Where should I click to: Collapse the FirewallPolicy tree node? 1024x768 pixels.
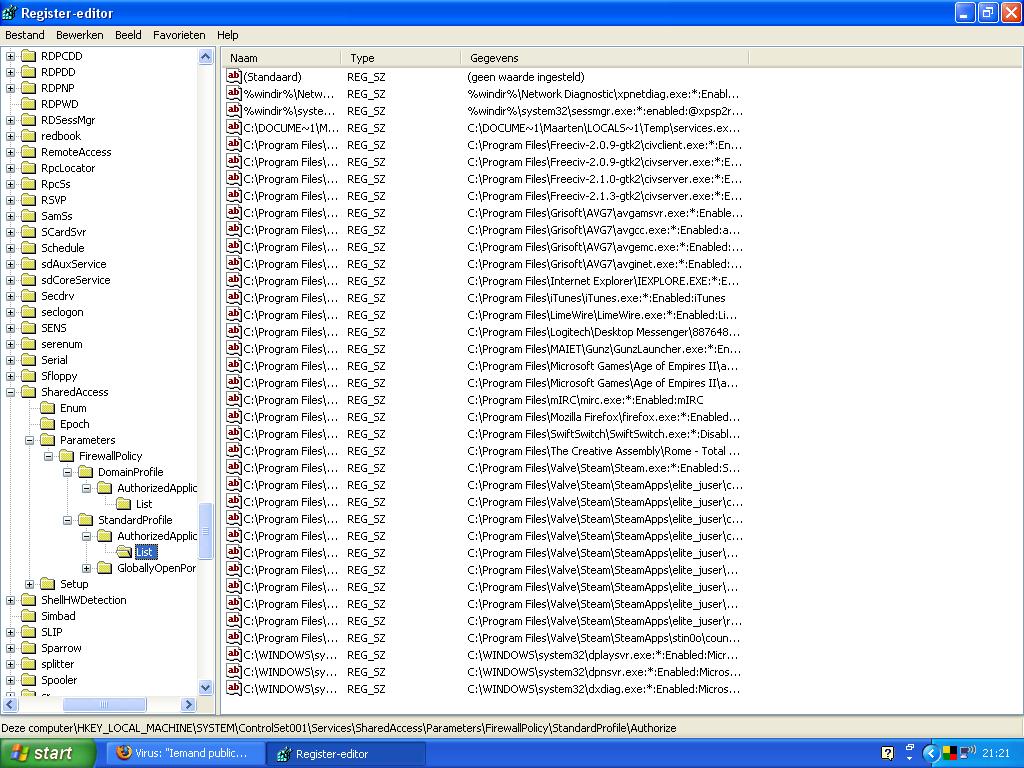pyautogui.click(x=48, y=456)
